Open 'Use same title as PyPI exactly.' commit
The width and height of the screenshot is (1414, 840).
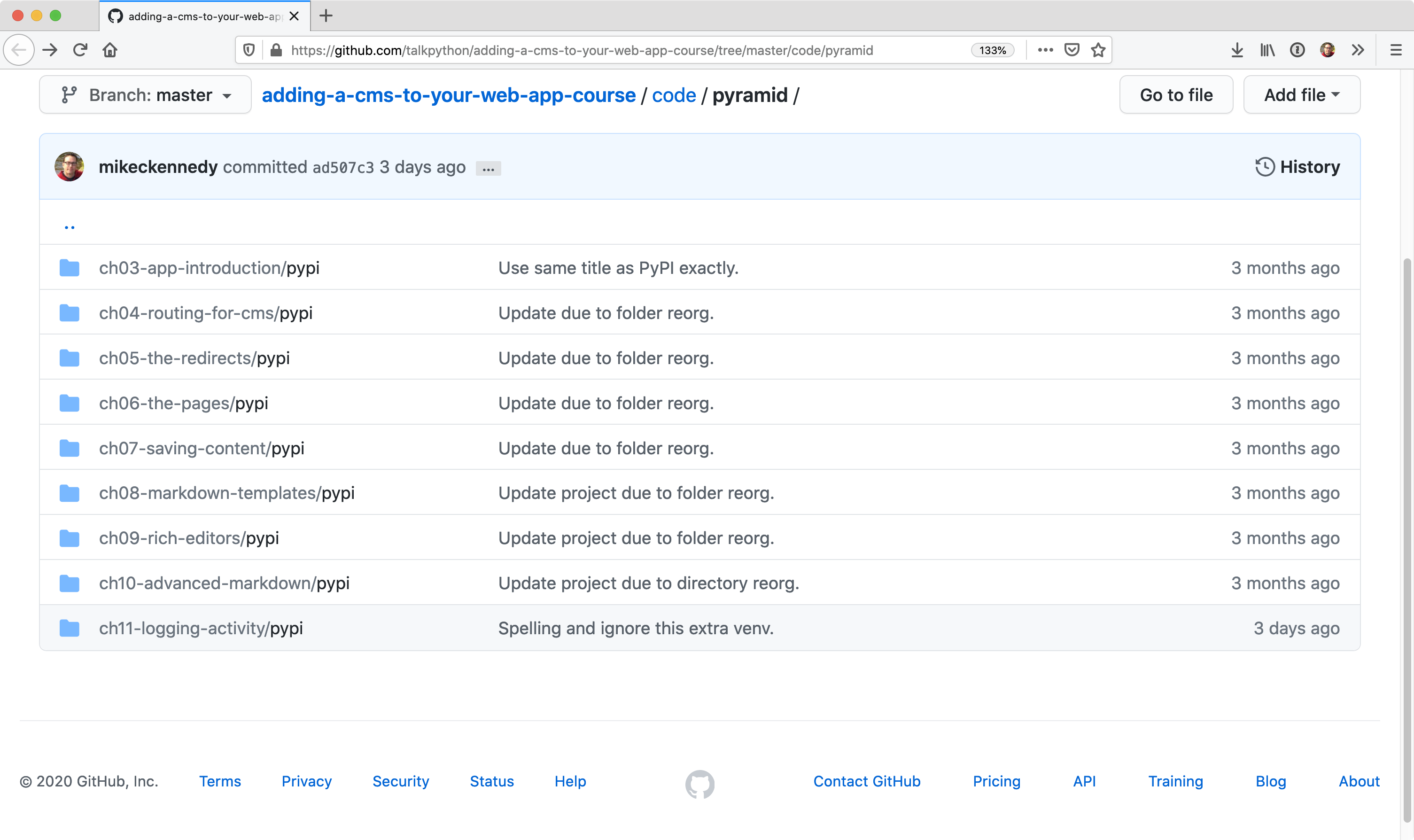tap(618, 268)
